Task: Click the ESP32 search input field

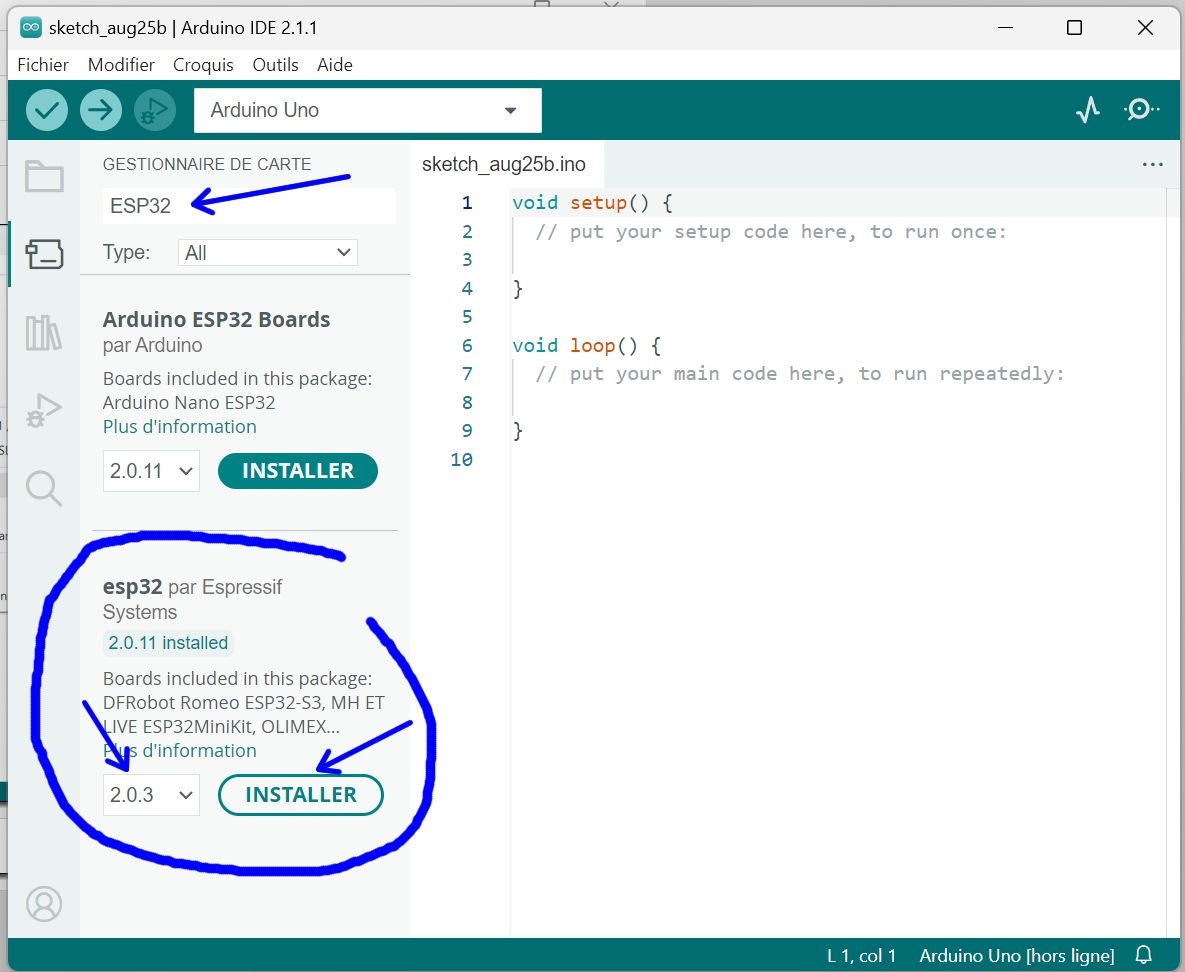Action: [x=249, y=206]
